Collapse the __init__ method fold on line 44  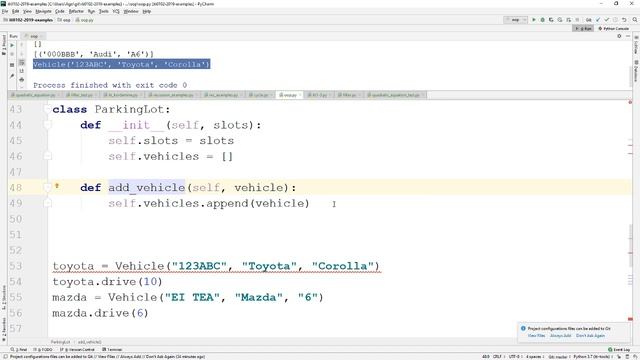tap(47, 125)
